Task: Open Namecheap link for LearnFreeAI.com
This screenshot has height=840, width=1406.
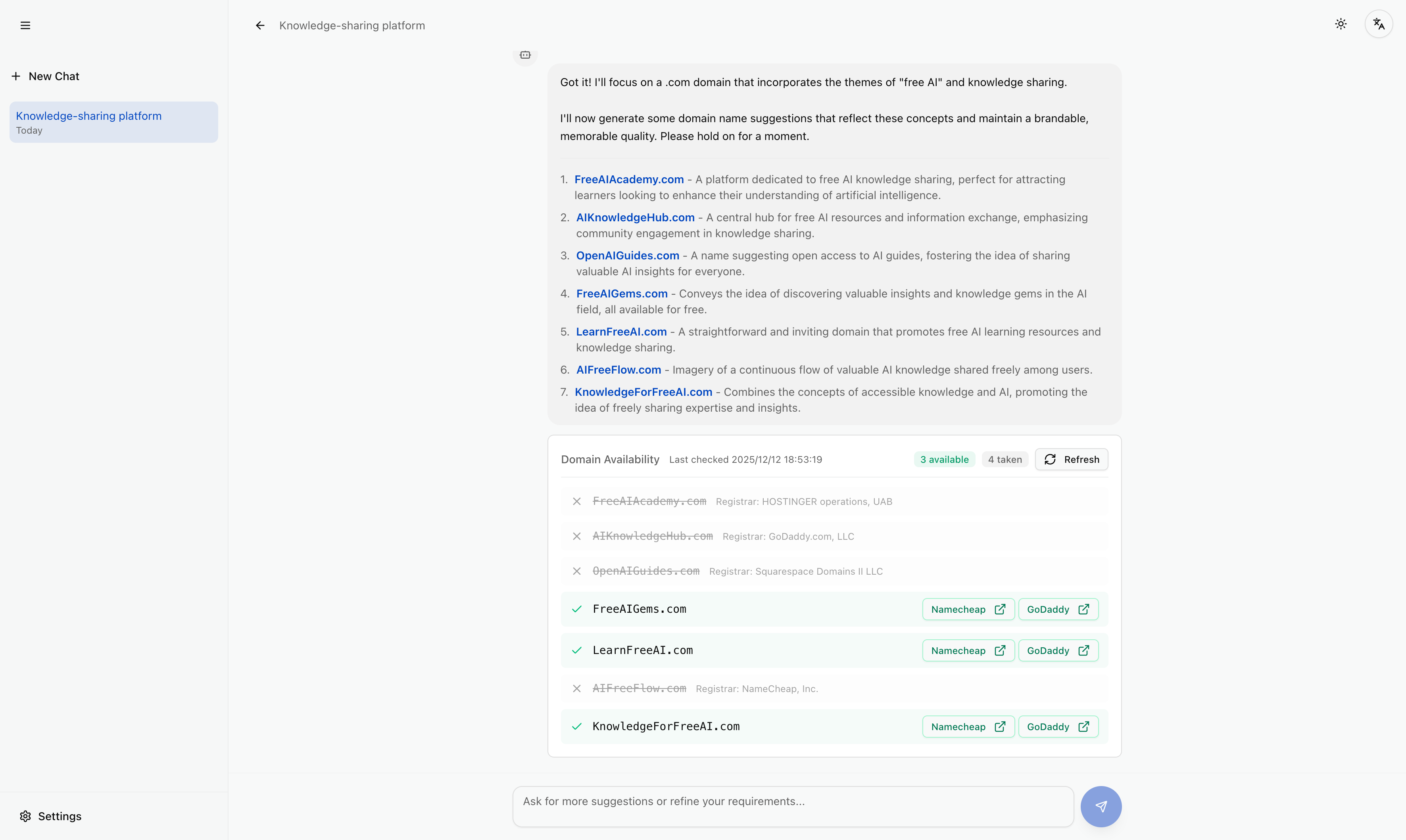Action: (x=968, y=650)
